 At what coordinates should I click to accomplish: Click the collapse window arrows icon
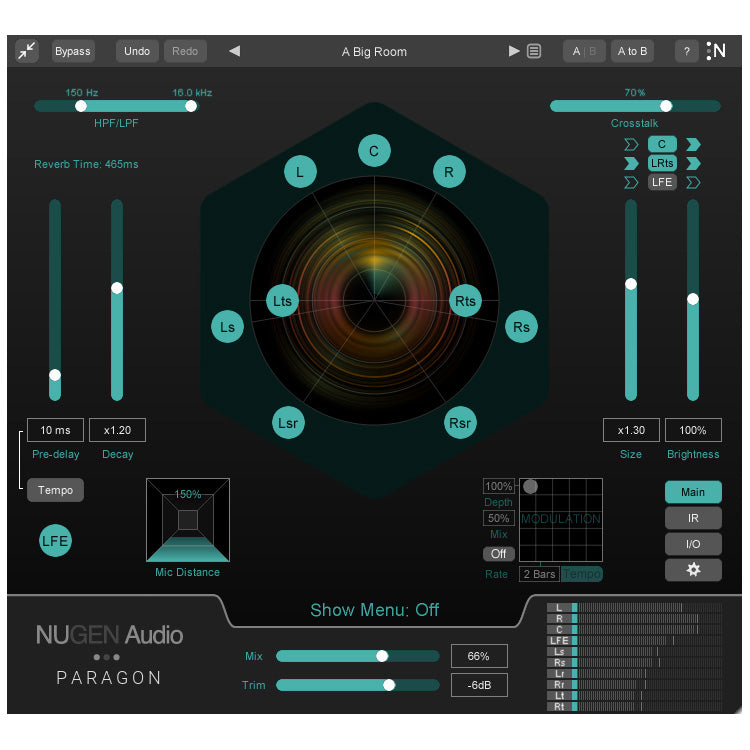(27, 51)
